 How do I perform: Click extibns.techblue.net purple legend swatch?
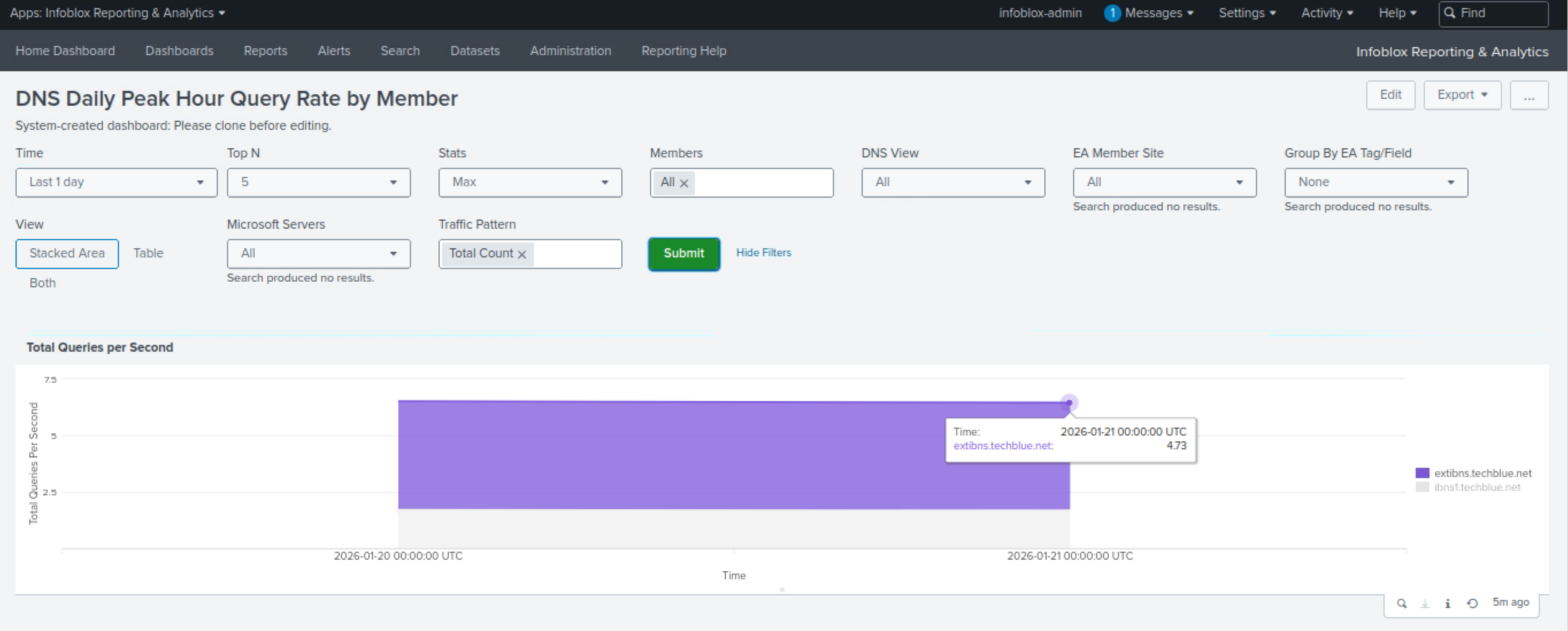click(x=1422, y=473)
